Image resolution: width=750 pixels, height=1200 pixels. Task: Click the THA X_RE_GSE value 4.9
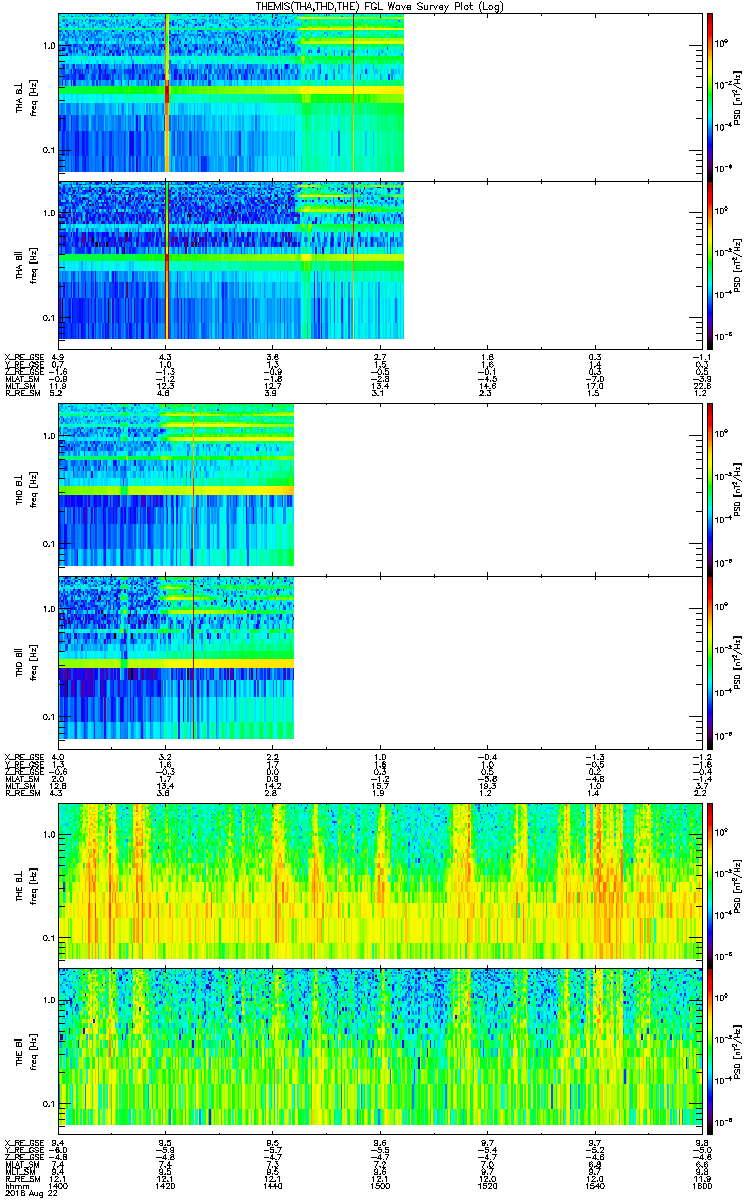click(59, 357)
